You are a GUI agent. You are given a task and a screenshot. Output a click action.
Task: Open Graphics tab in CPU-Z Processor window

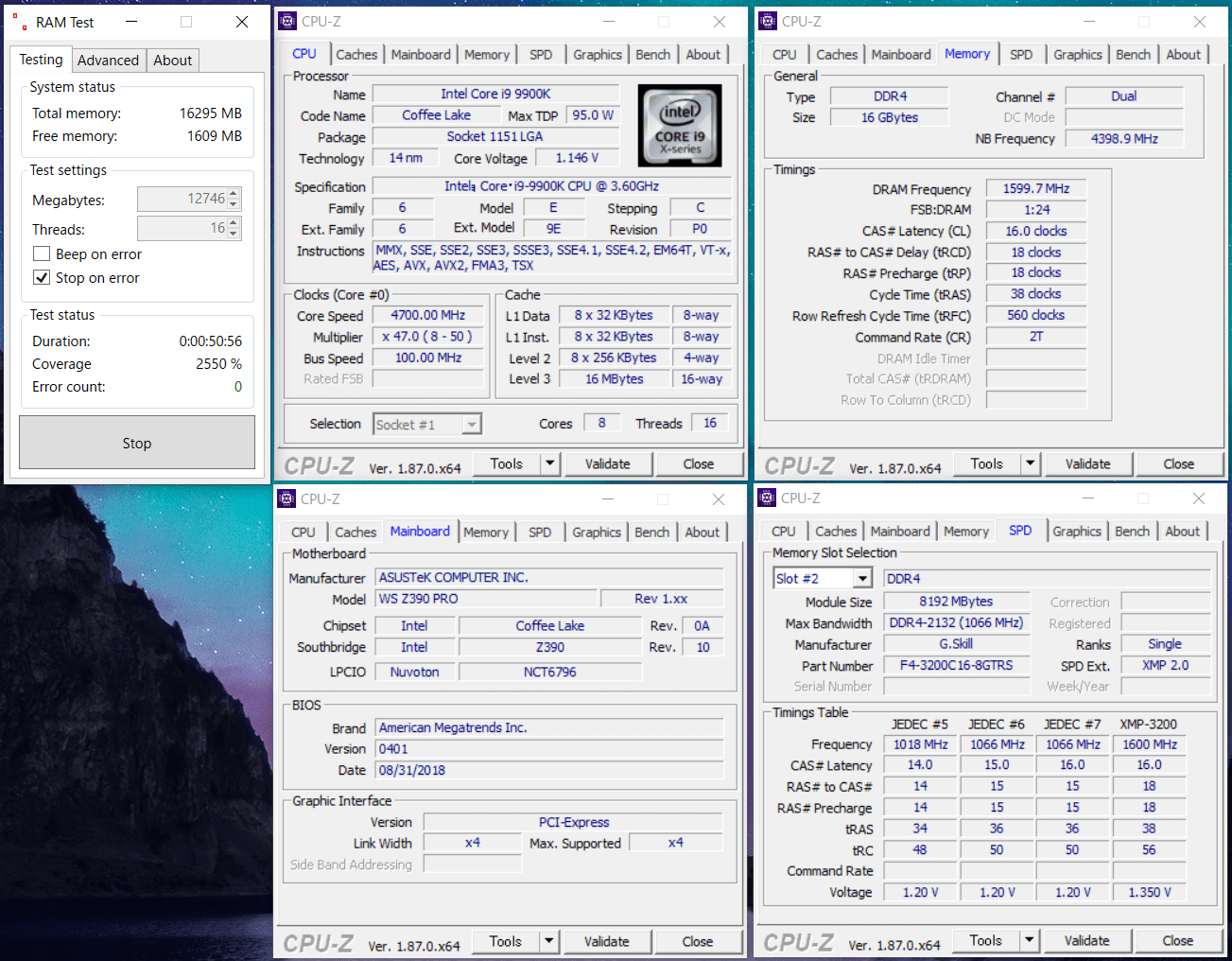point(598,55)
